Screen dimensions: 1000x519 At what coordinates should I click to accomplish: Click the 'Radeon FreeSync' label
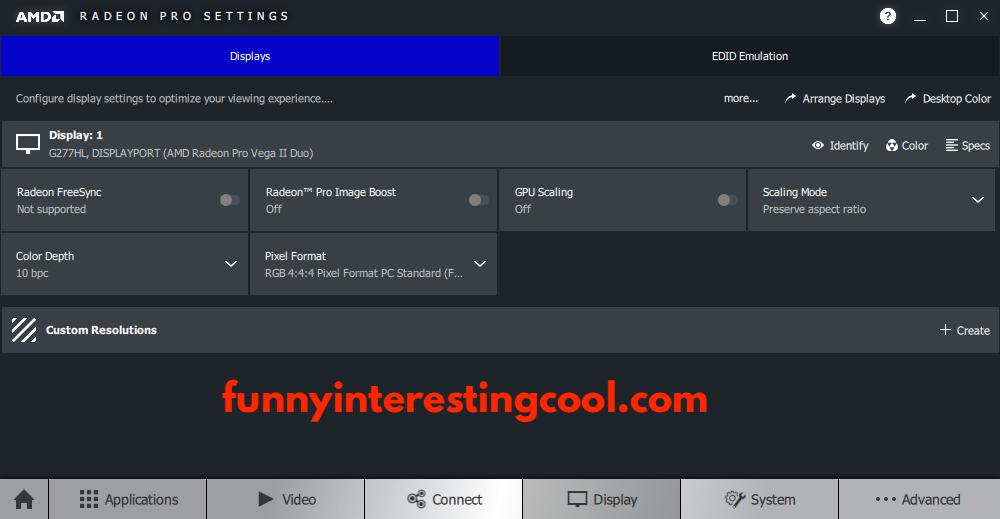pyautogui.click(x=59, y=192)
